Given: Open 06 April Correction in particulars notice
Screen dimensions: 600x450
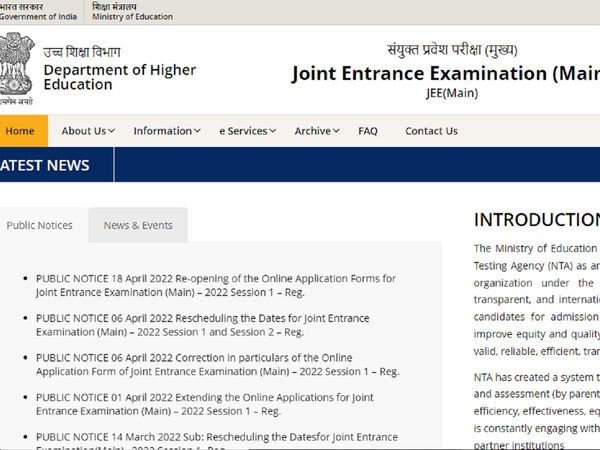Looking at the screenshot, I should pyautogui.click(x=218, y=365).
